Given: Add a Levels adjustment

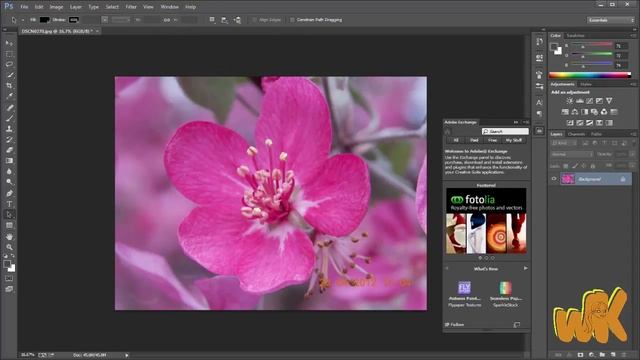Looking at the screenshot, I should tap(580, 101).
